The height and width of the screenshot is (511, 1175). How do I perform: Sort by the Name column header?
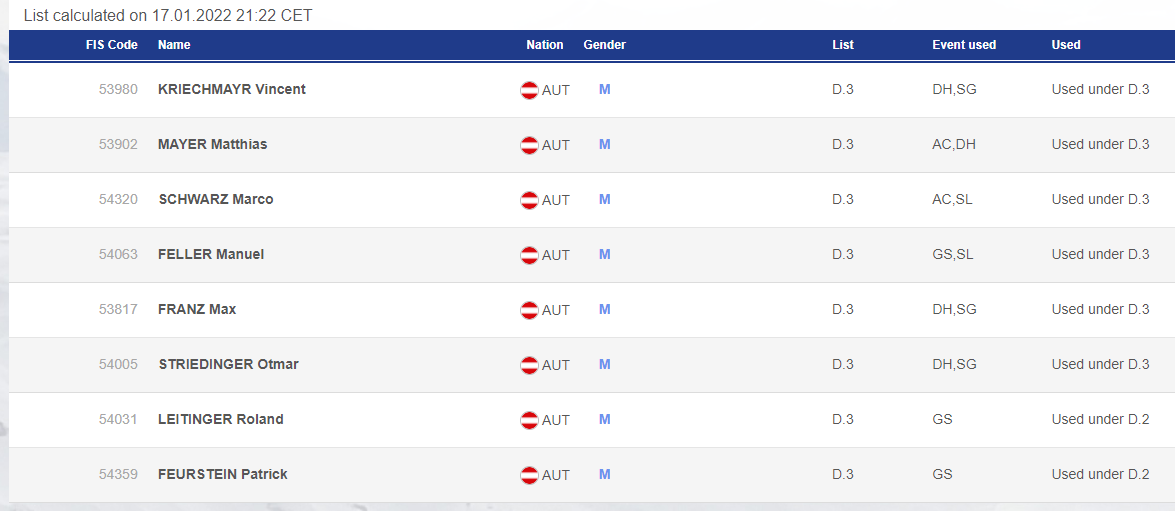[174, 45]
